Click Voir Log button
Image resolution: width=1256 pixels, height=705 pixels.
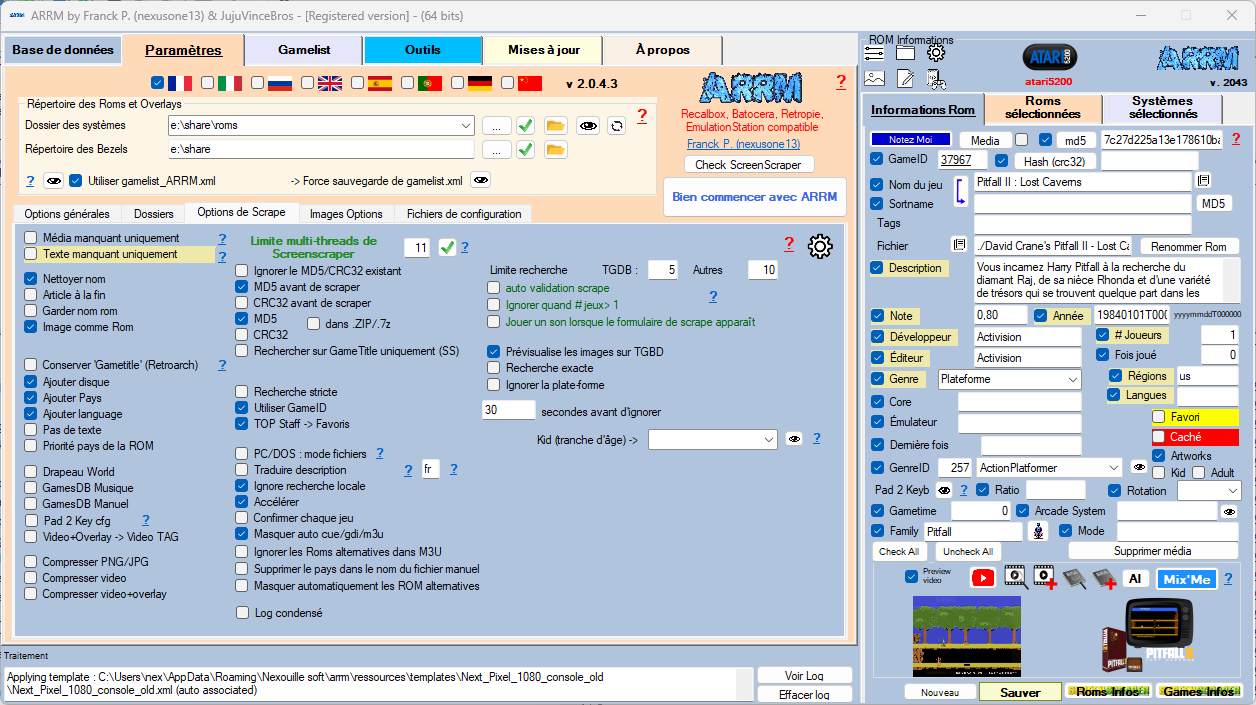(805, 675)
